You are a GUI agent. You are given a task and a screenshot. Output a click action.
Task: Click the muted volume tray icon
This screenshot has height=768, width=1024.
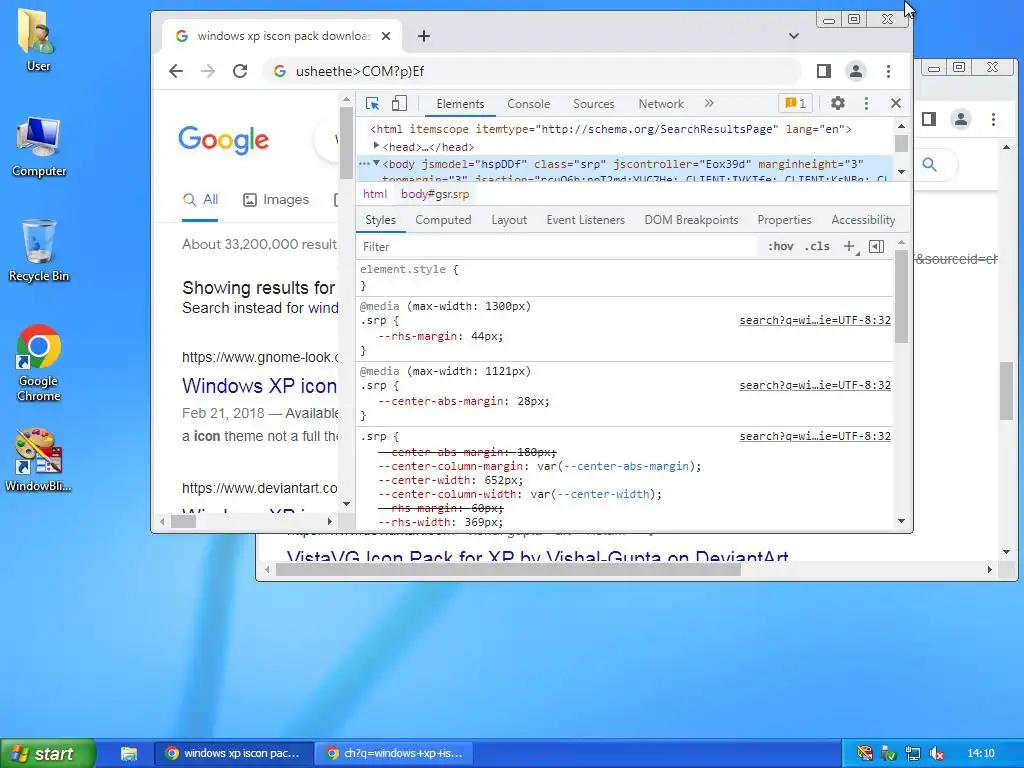[937, 754]
